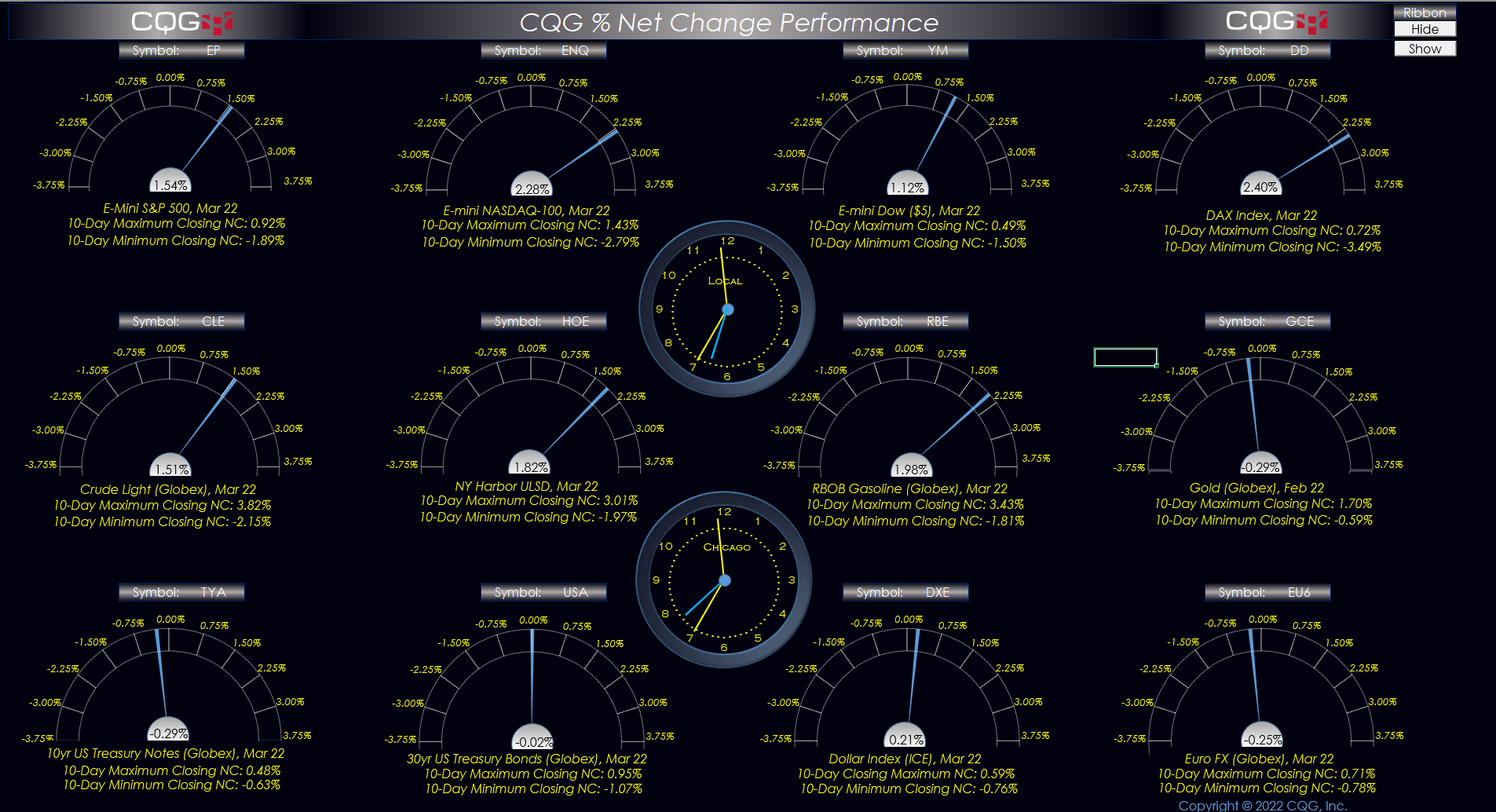This screenshot has height=812, width=1496.
Task: Click the 2.28% value on ENQ gauge
Action: 532,189
